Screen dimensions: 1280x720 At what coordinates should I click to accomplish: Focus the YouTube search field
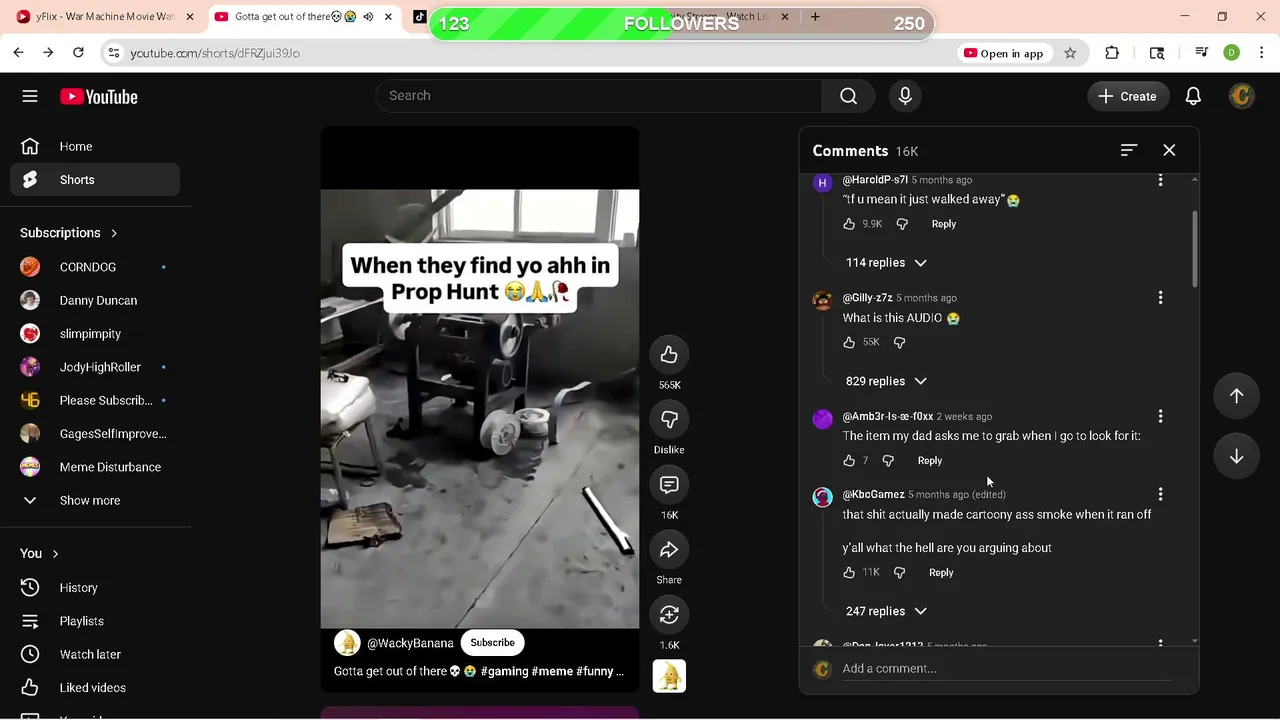[x=598, y=96]
